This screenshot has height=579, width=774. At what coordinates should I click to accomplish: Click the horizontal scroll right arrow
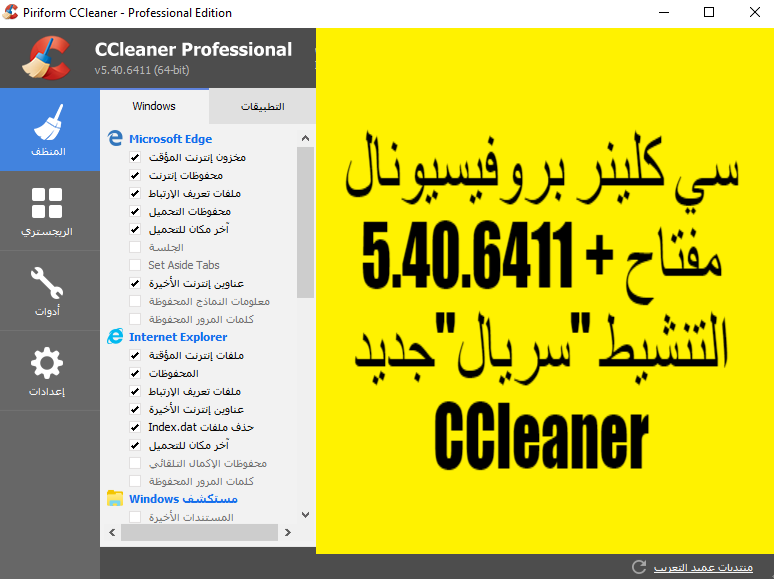[288, 533]
